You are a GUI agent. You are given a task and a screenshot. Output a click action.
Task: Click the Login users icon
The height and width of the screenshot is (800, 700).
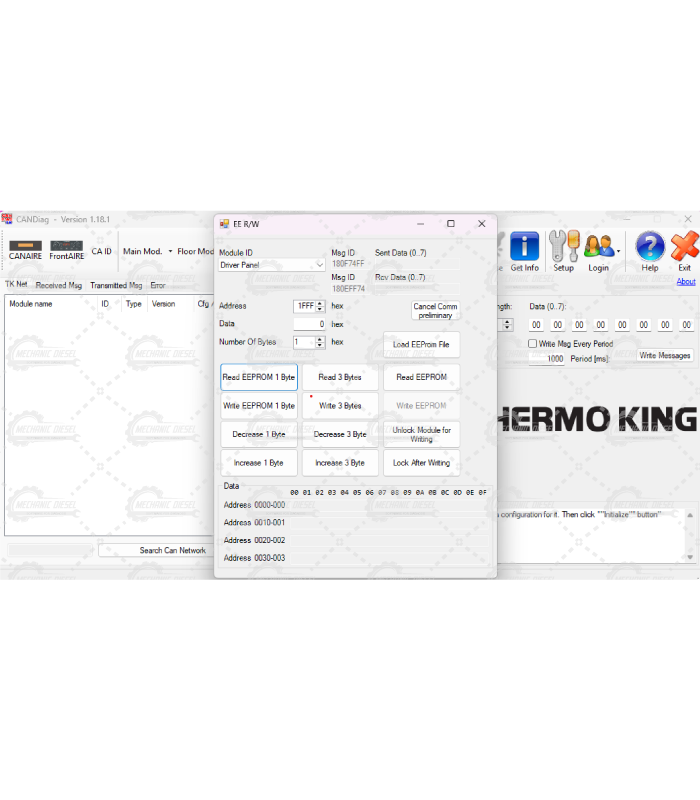(x=597, y=247)
